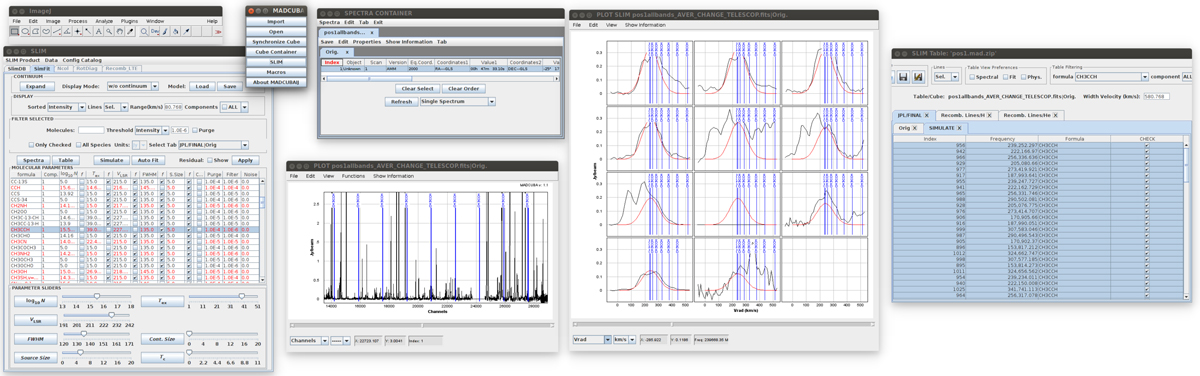Screen dimensions: 1200x376
Task: Open the Single Spectrum dropdown
Action: click(458, 101)
